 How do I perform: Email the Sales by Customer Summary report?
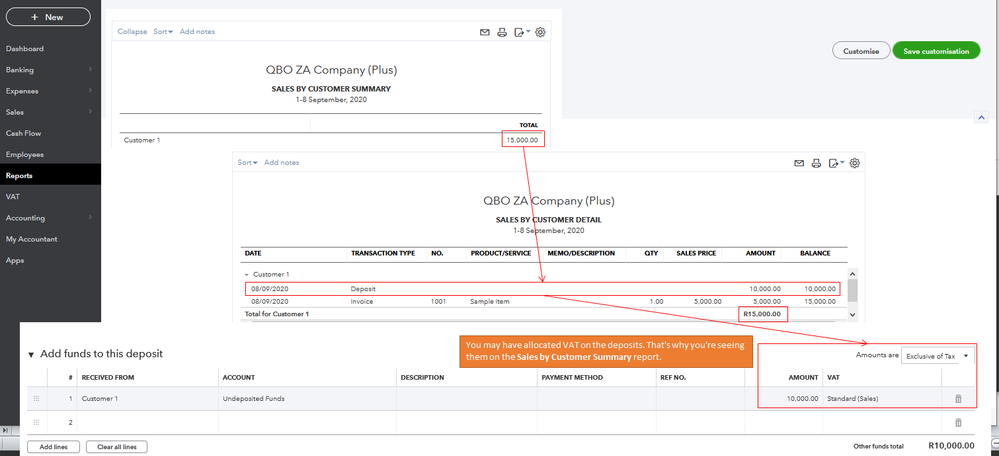[485, 32]
